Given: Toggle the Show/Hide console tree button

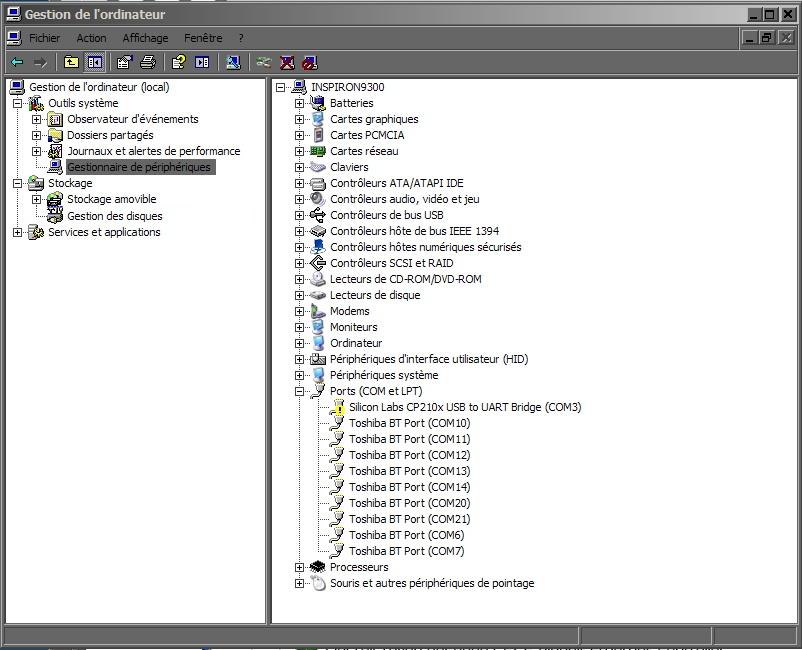Looking at the screenshot, I should [95, 62].
